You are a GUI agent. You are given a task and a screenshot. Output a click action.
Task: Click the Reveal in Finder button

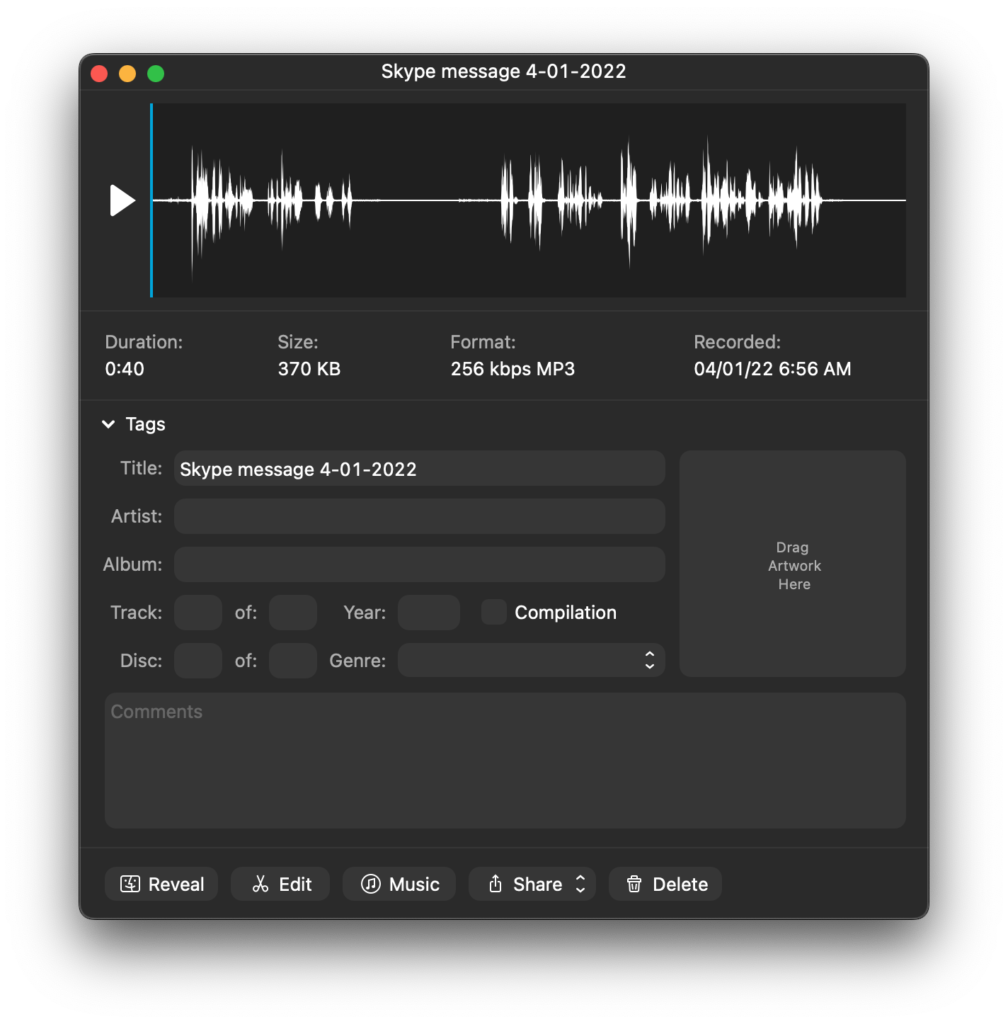(161, 884)
